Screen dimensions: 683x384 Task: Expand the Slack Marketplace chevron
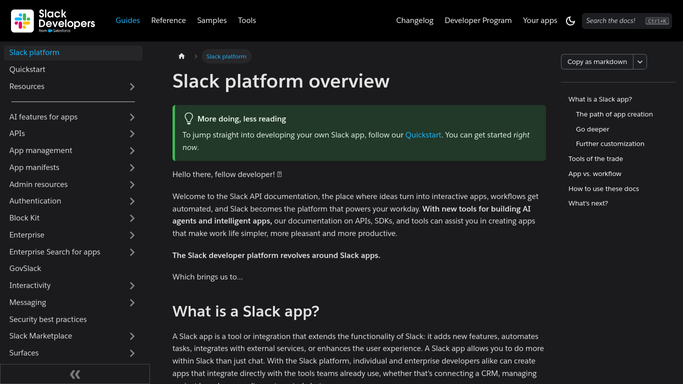click(132, 336)
